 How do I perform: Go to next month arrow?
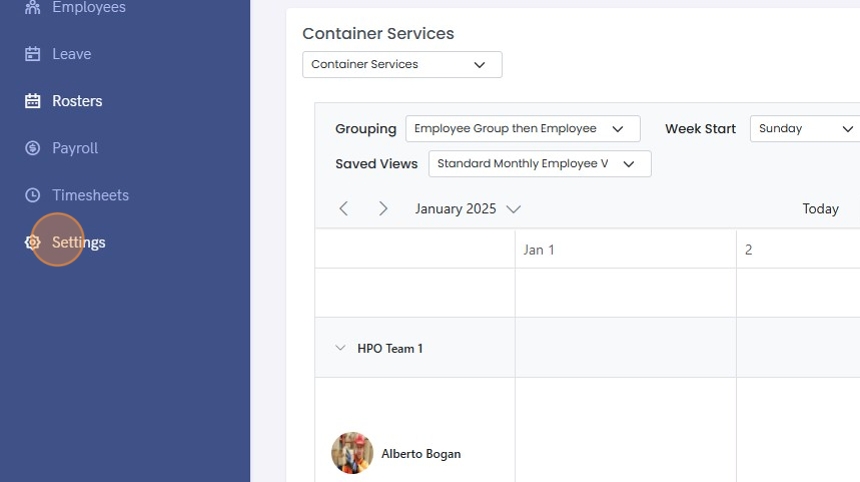point(383,209)
